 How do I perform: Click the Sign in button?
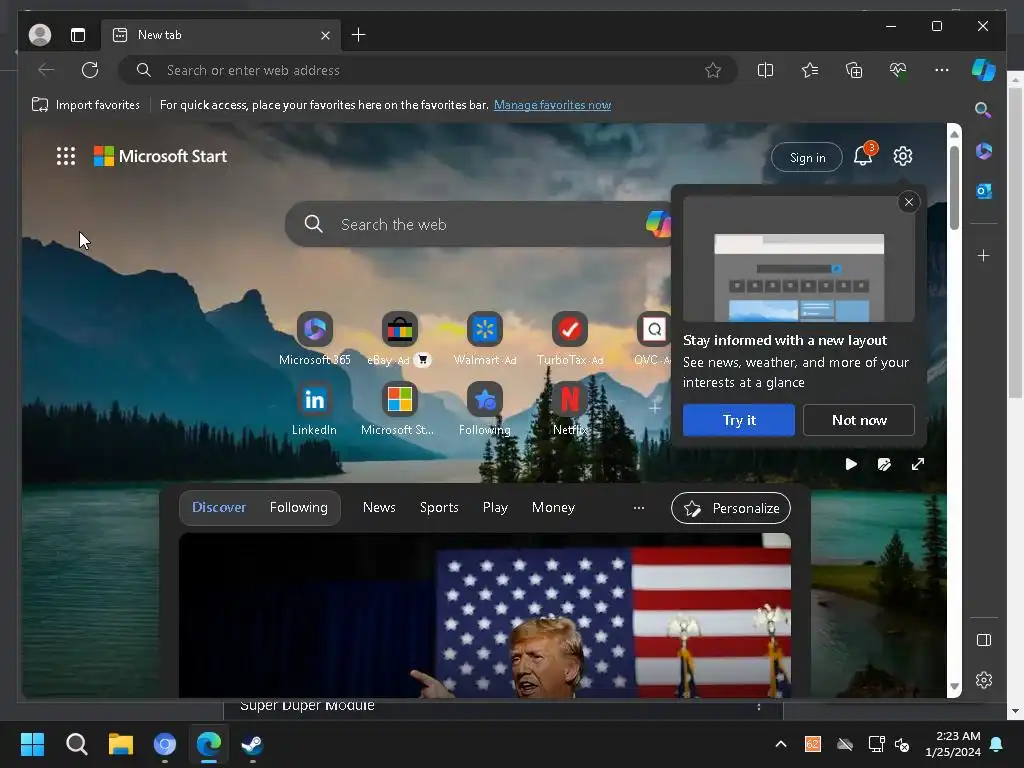(x=807, y=157)
